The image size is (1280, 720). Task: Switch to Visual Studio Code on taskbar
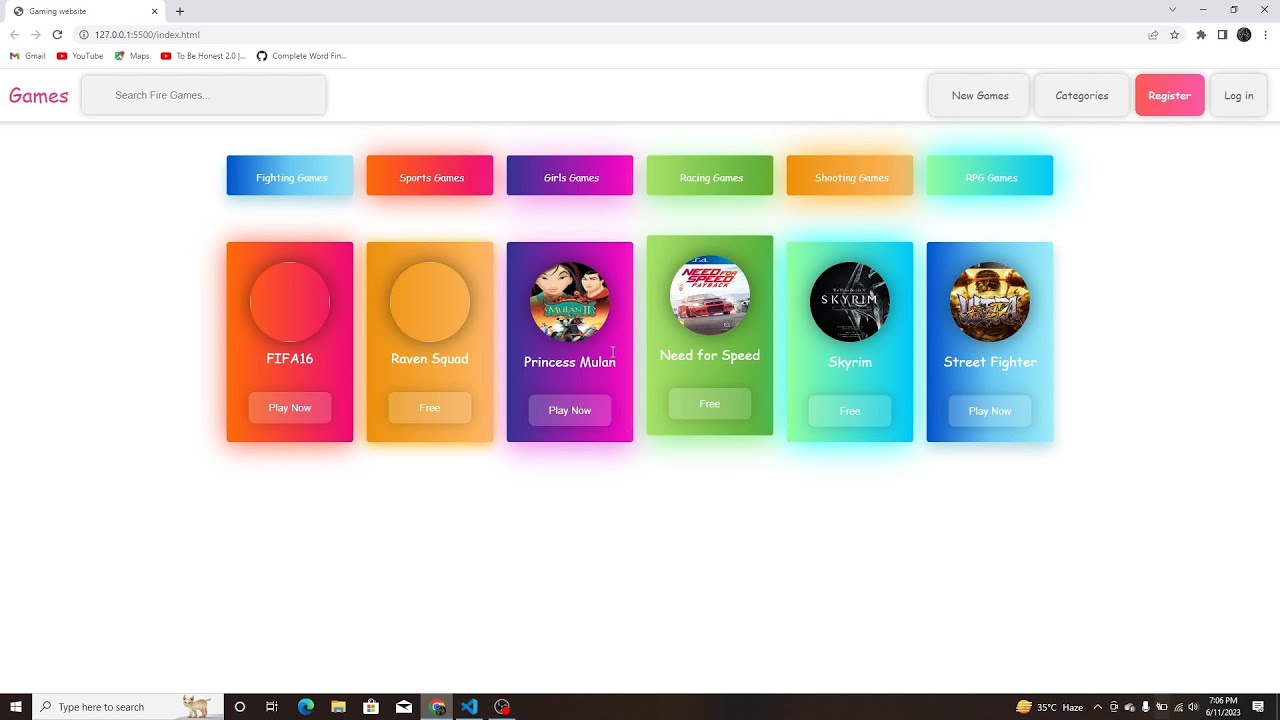click(469, 707)
